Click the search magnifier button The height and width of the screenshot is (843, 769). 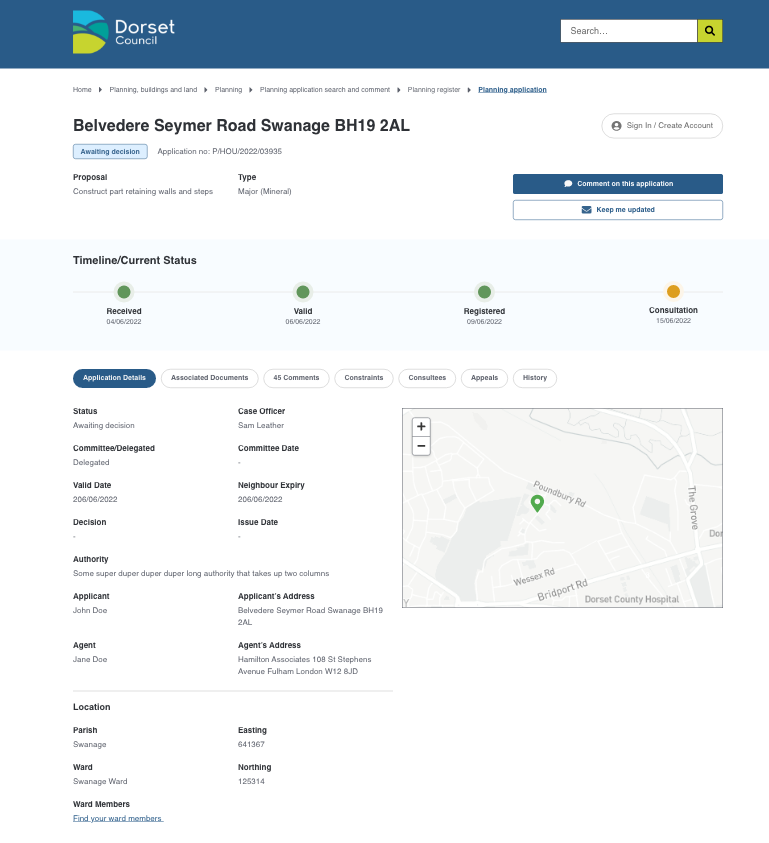(x=710, y=31)
